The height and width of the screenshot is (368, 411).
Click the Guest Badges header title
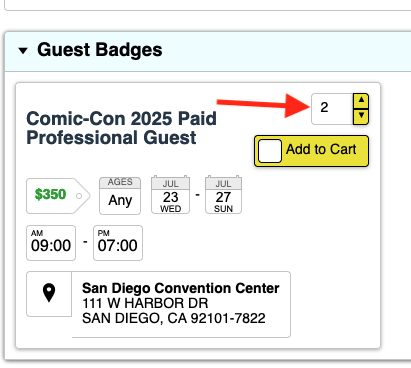(100, 50)
